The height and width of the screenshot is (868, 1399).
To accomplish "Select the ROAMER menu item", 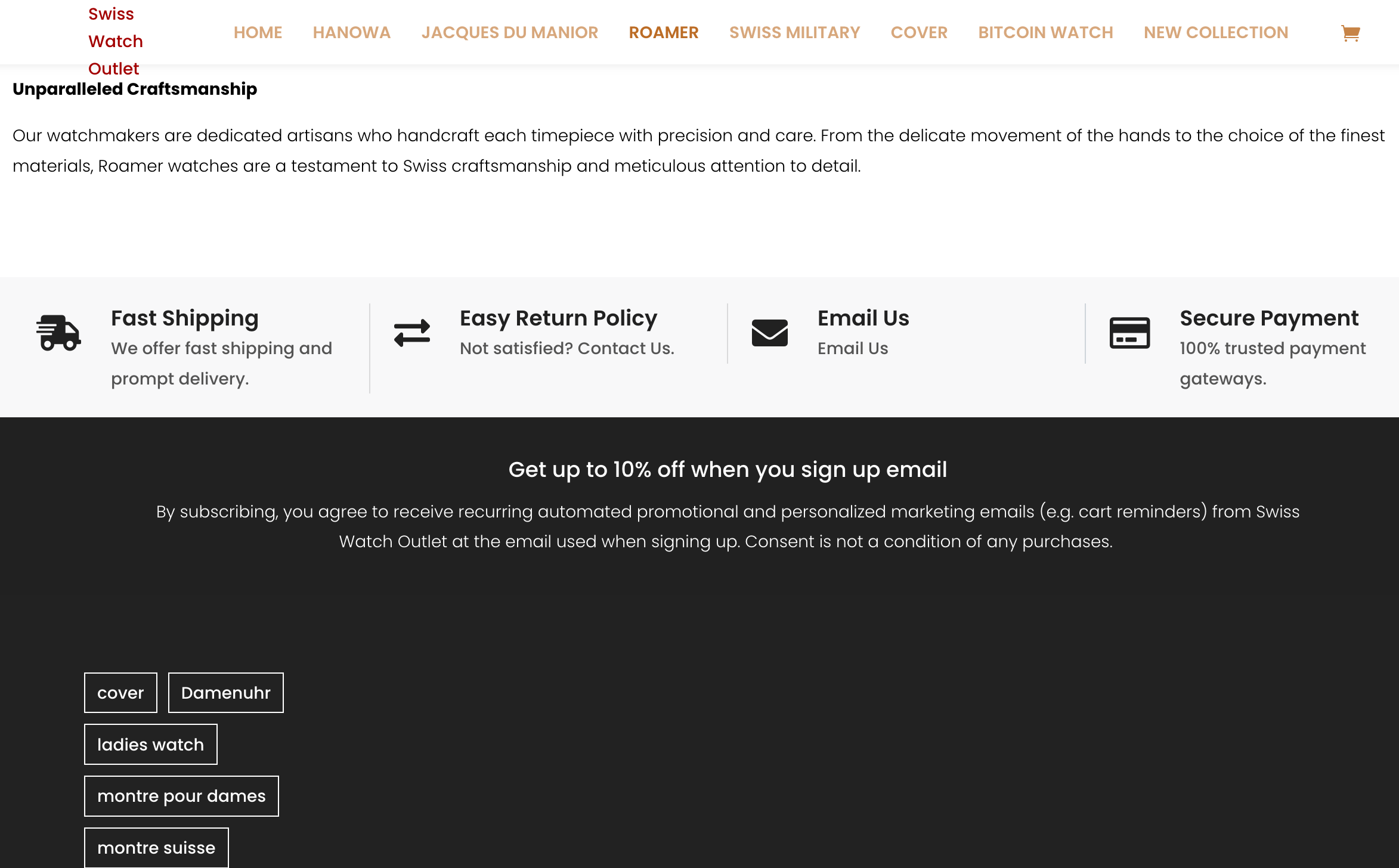I will (664, 32).
